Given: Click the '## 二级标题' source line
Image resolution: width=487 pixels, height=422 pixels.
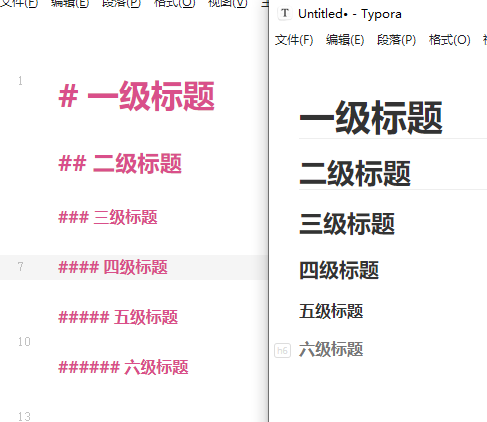Looking at the screenshot, I should [120, 163].
